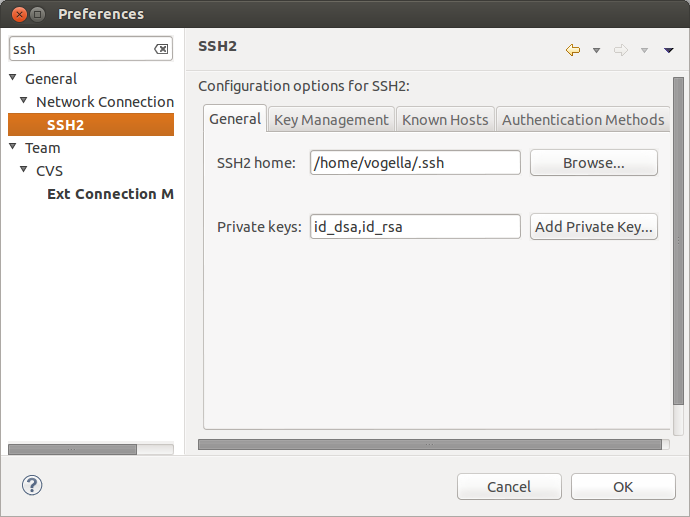Collapse the General tree node
Image resolution: width=690 pixels, height=517 pixels.
tap(13, 78)
